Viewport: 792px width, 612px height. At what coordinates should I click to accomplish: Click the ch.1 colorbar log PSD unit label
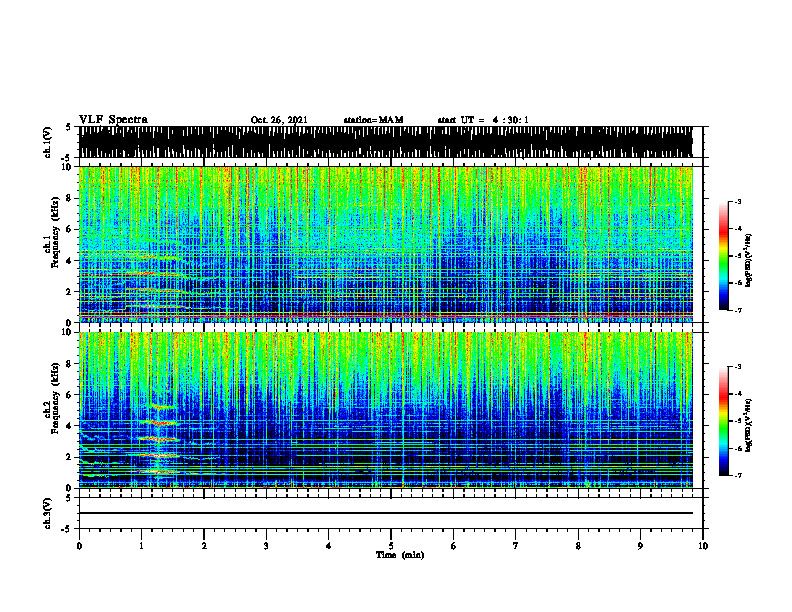tap(748, 261)
